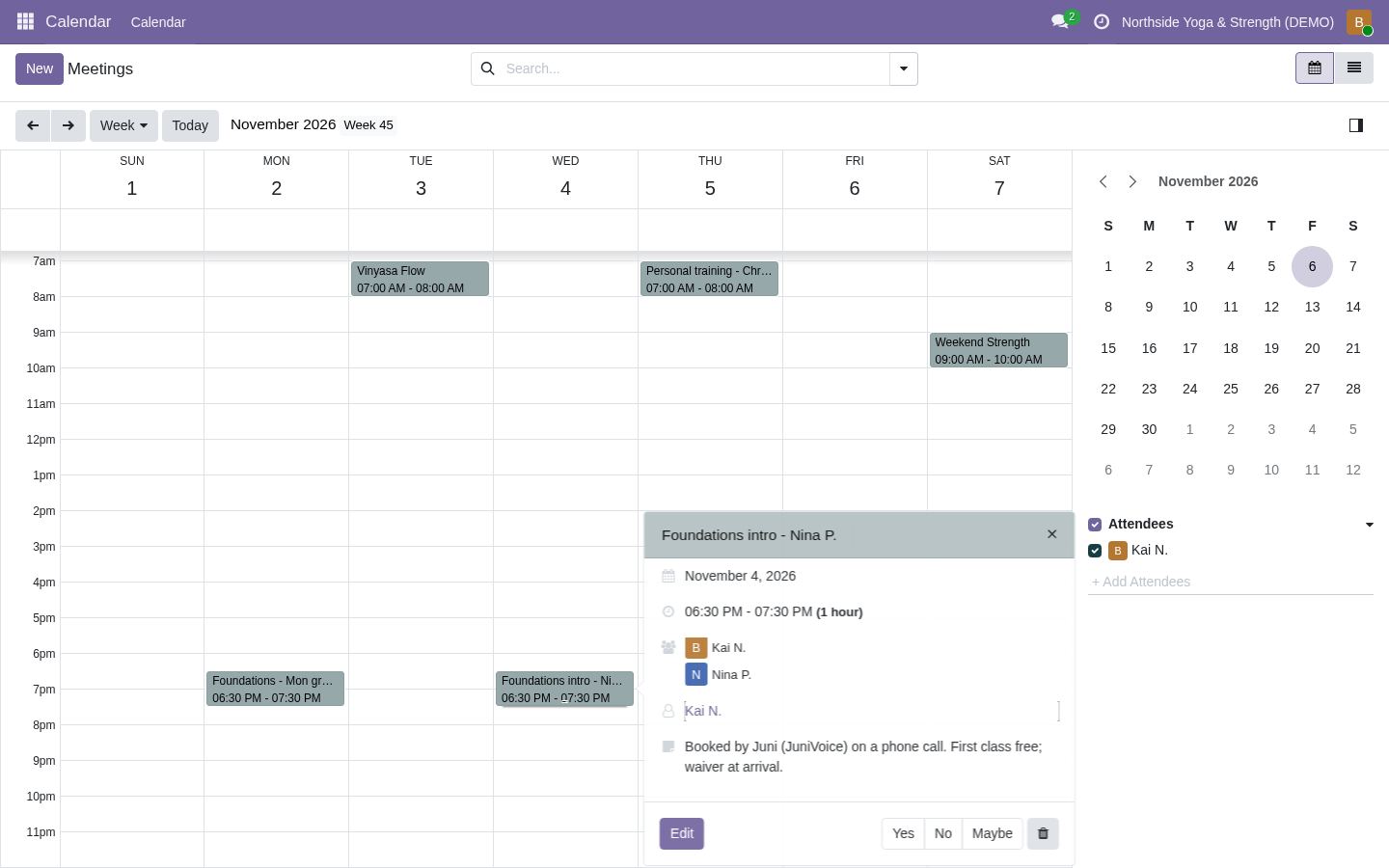Respond No to the invitation

pyautogui.click(x=943, y=833)
